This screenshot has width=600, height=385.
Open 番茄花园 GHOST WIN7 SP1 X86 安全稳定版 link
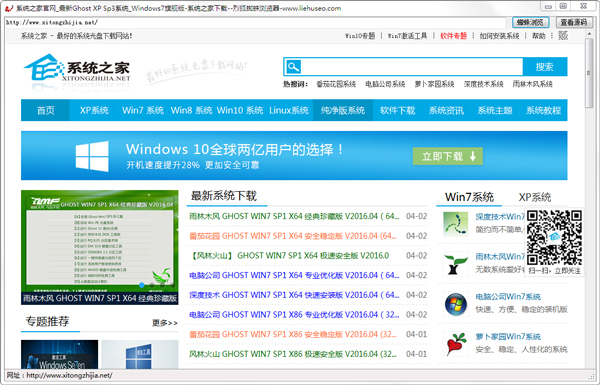pyautogui.click(x=293, y=334)
